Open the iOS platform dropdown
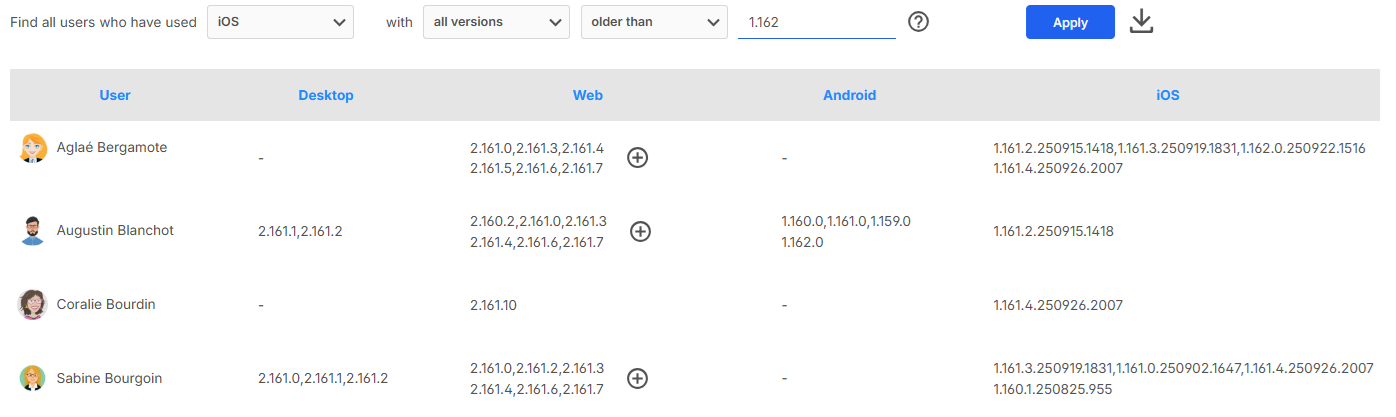 (280, 22)
